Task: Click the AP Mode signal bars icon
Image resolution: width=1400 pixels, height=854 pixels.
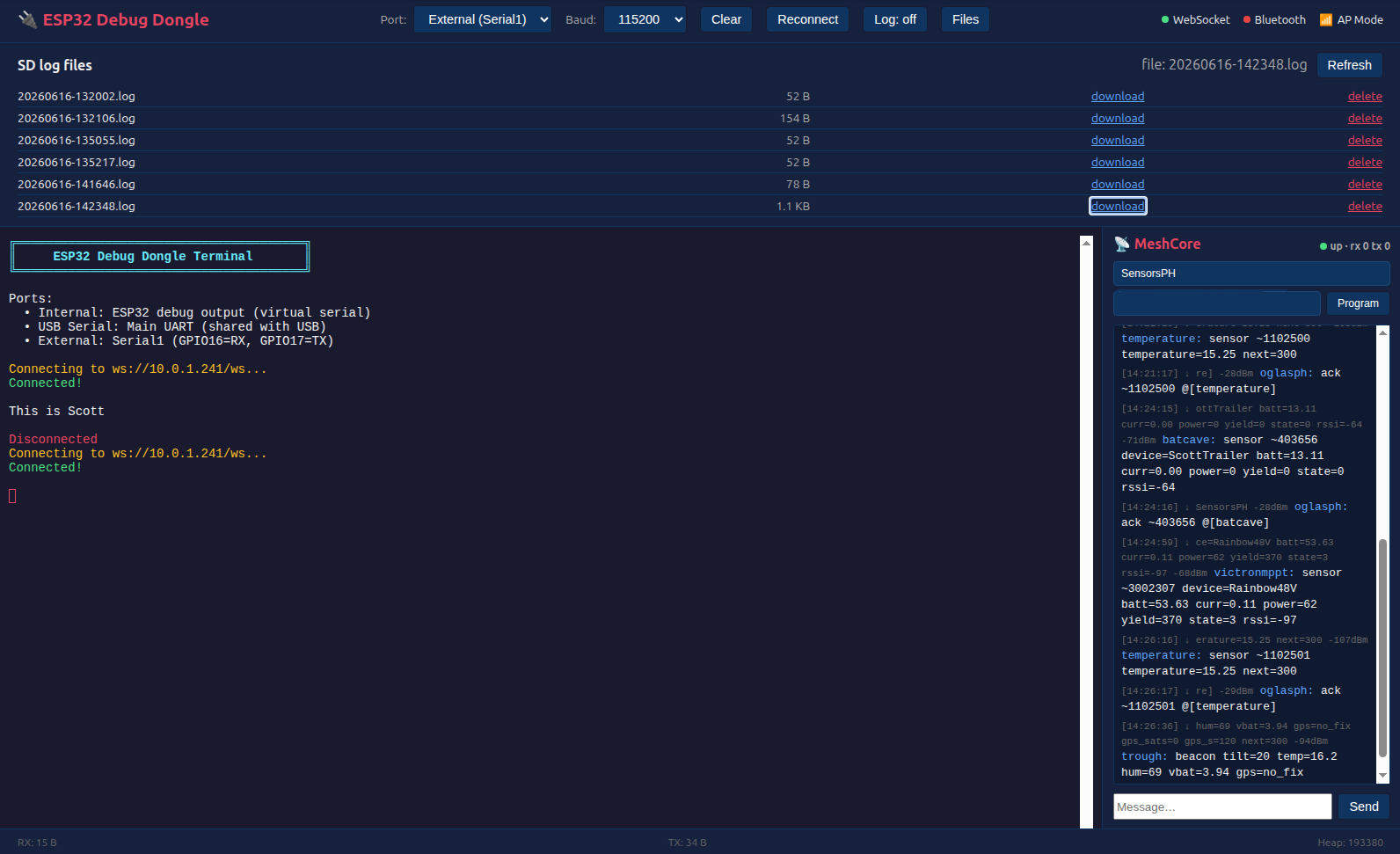Action: (x=1326, y=19)
